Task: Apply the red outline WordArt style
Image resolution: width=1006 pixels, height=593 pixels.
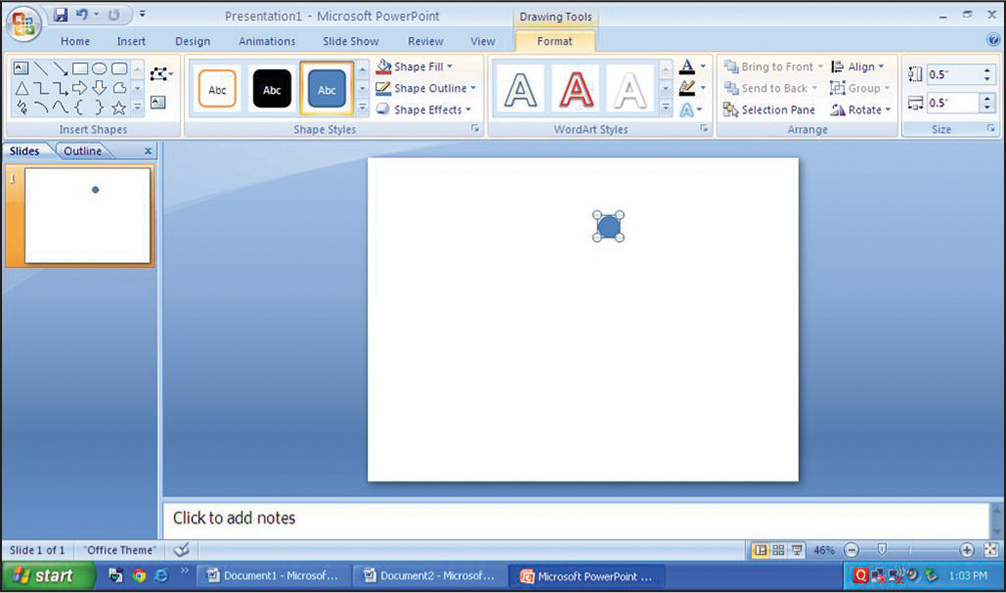Action: point(576,89)
